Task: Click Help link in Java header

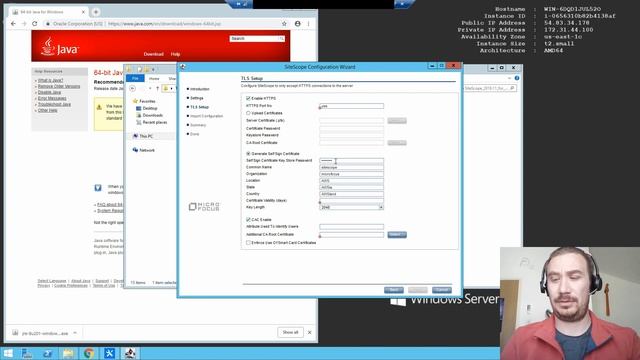Action: tap(176, 54)
